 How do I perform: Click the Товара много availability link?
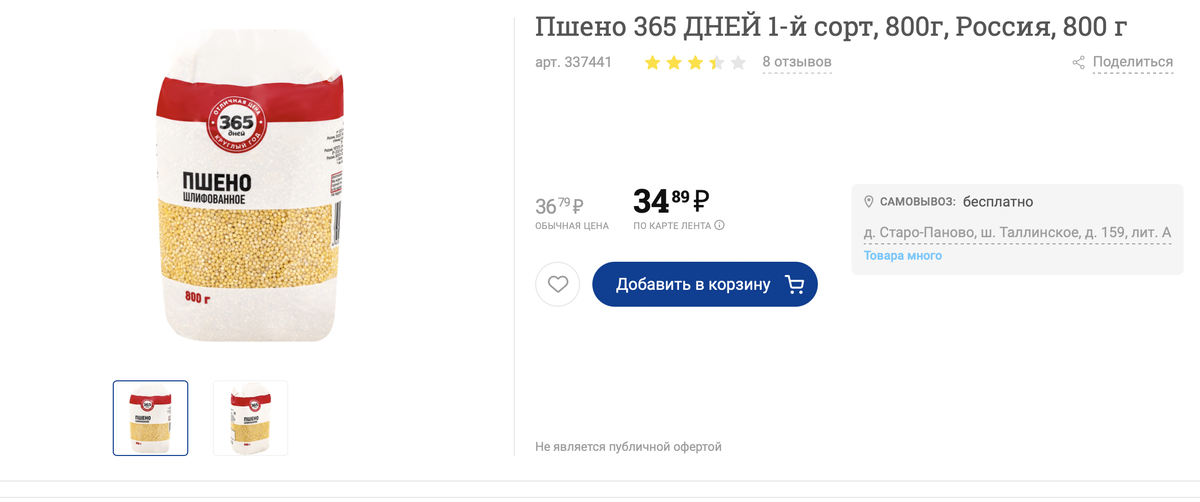tap(902, 256)
